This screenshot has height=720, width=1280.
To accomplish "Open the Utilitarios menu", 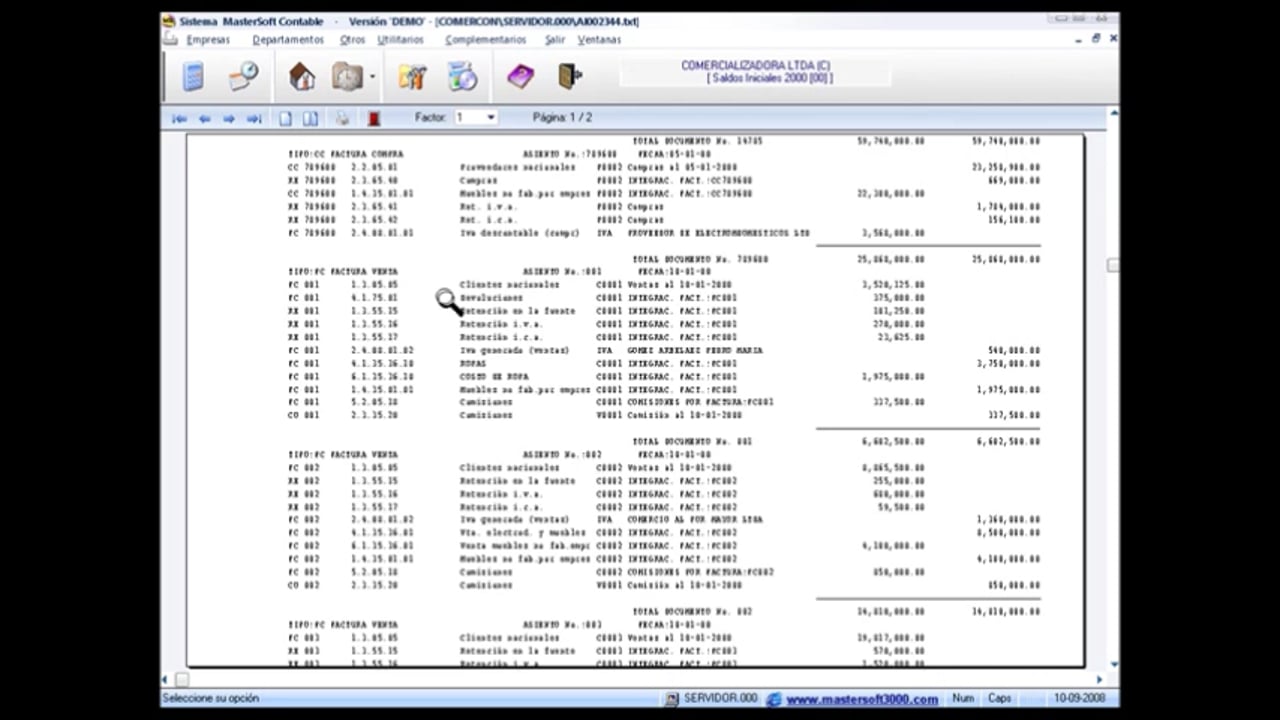I will click(x=400, y=40).
